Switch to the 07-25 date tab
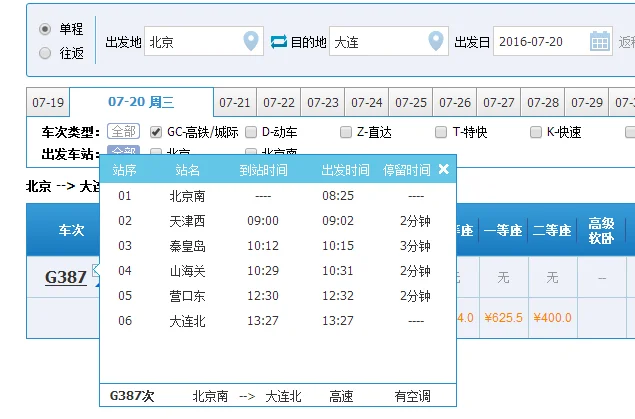The height and width of the screenshot is (419, 635). click(x=411, y=102)
